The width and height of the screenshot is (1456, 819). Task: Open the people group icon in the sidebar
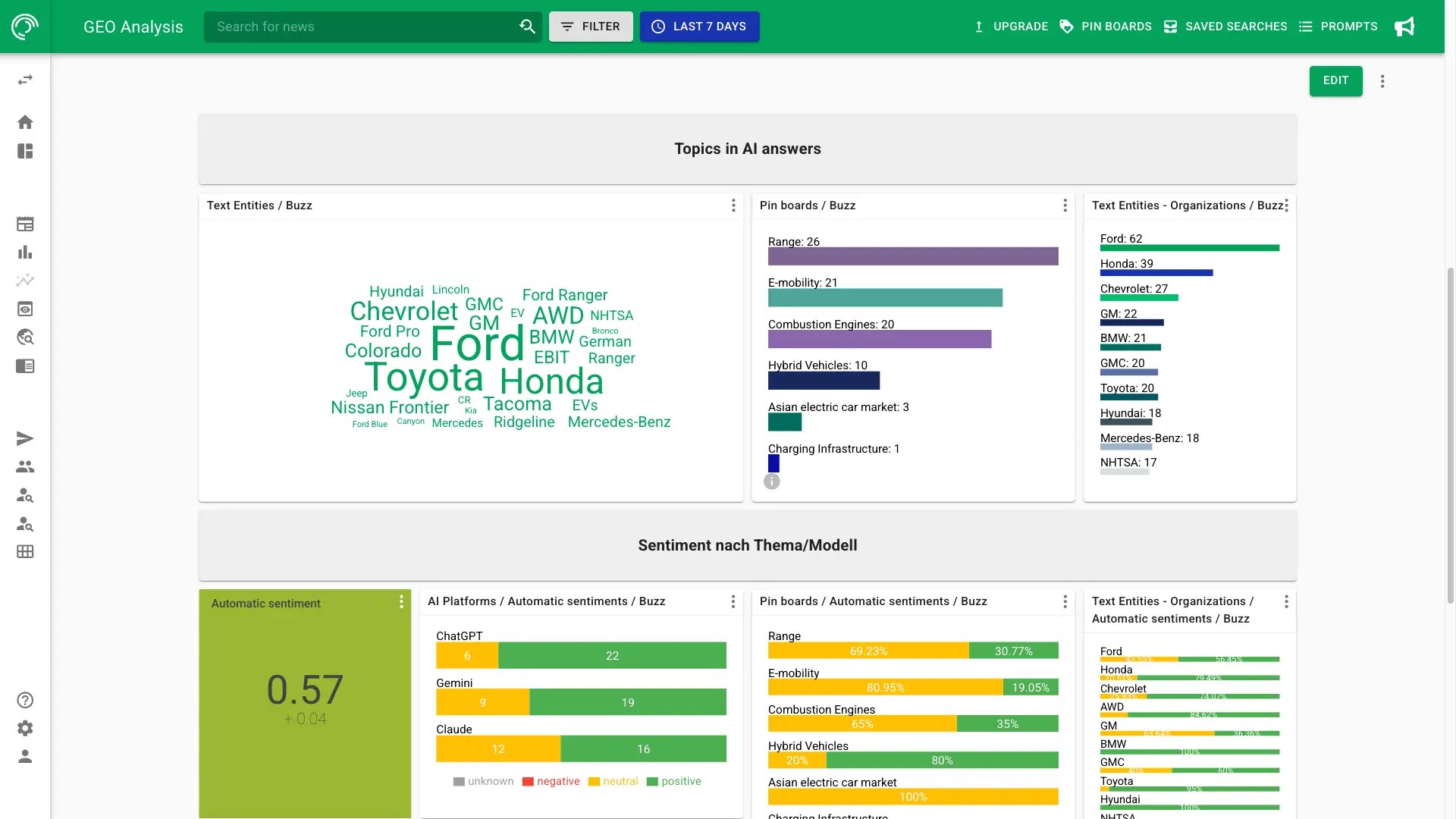point(25,467)
